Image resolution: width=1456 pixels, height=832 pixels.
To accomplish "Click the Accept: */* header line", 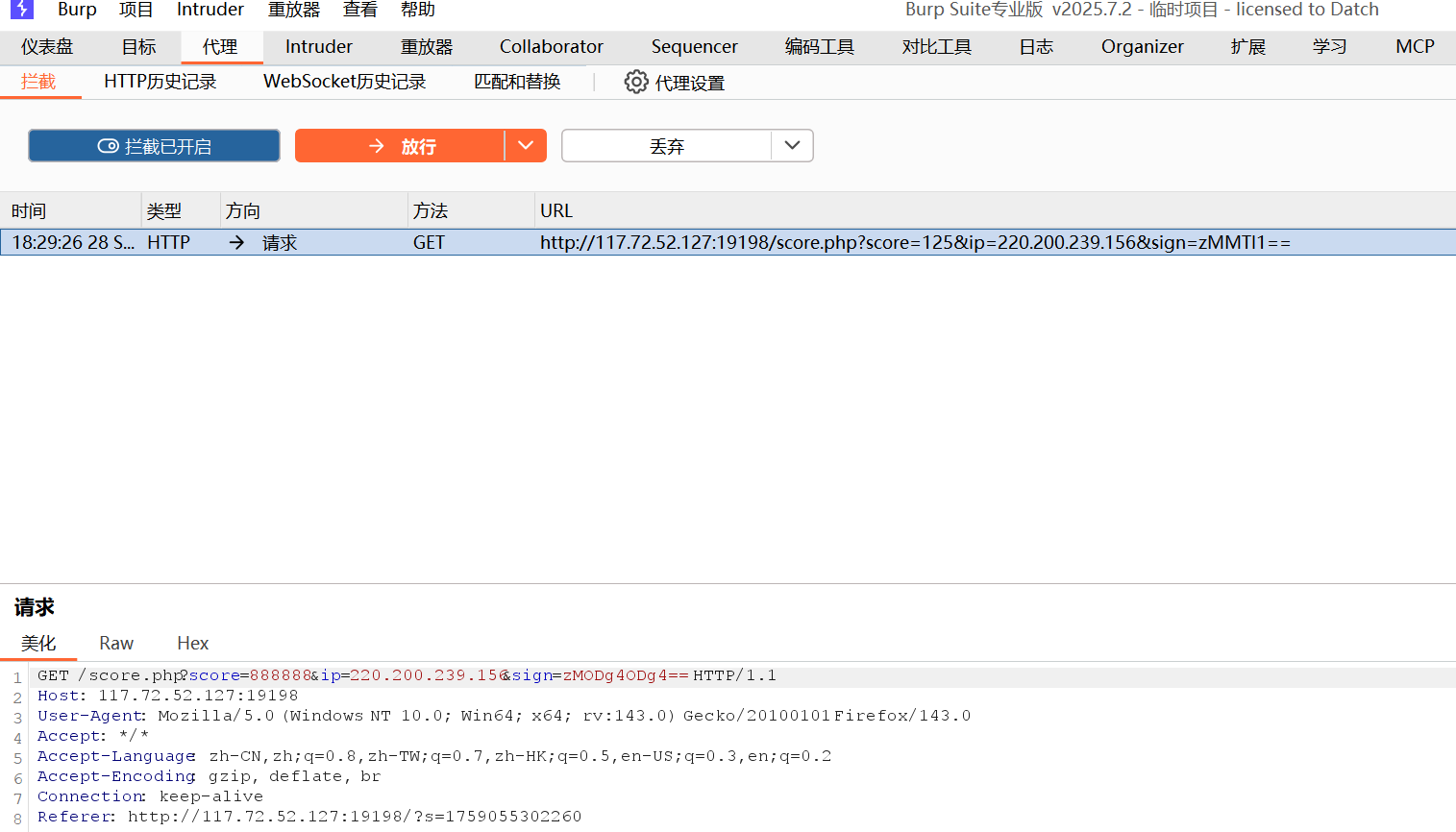I will coord(93,736).
